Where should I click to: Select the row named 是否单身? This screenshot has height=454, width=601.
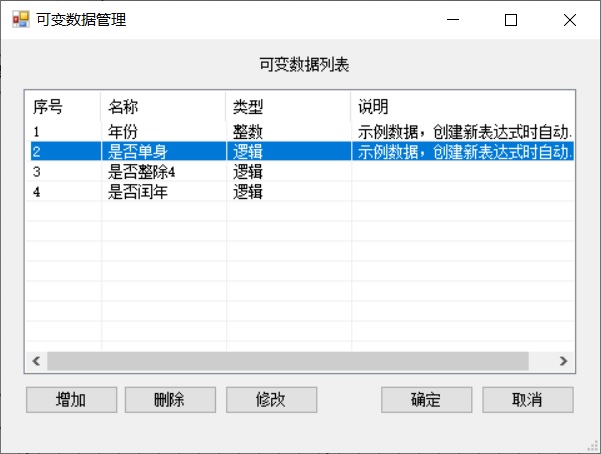[x=302, y=151]
